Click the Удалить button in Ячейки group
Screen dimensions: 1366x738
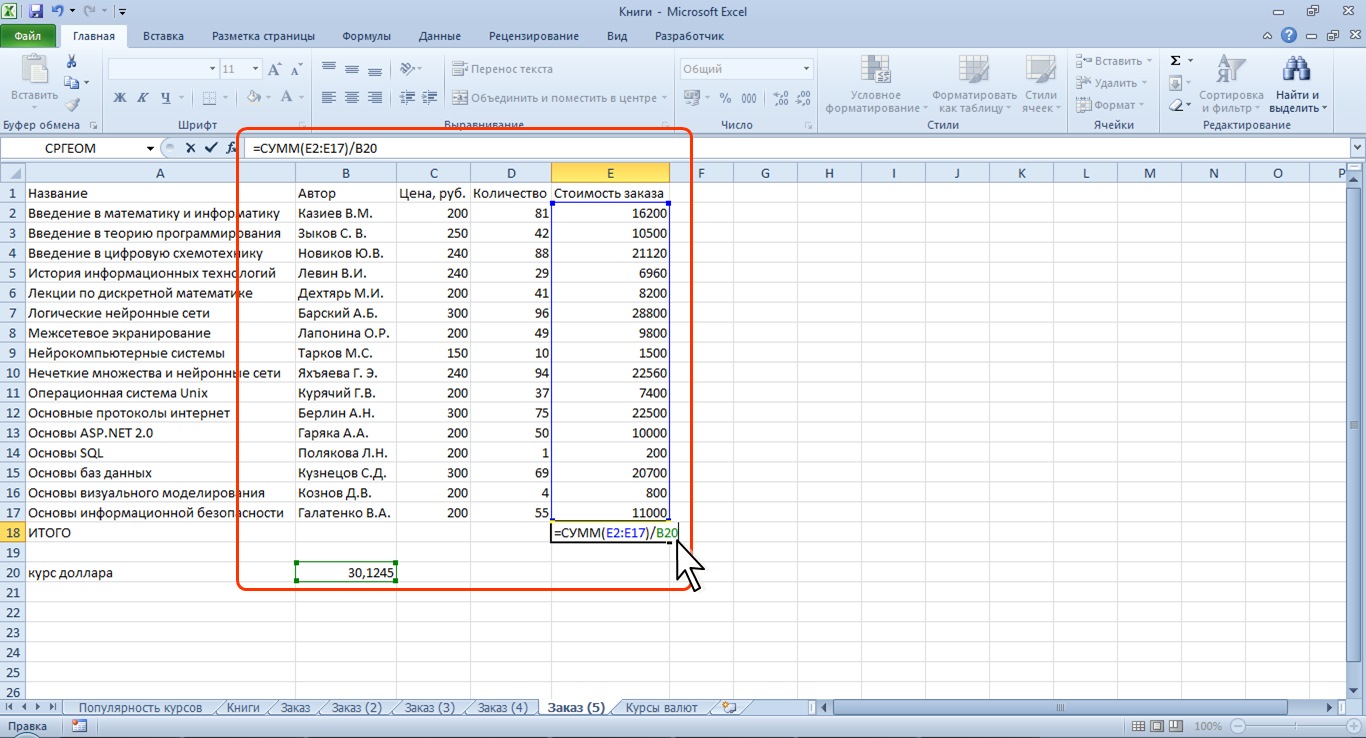coord(1110,83)
